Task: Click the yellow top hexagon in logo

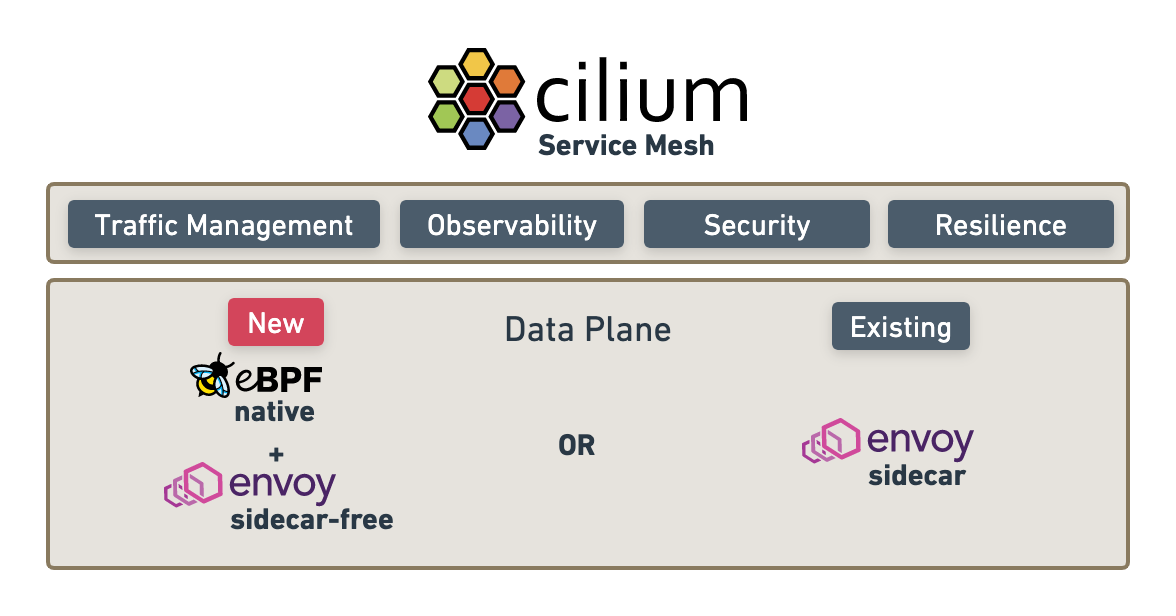Action: click(x=477, y=64)
